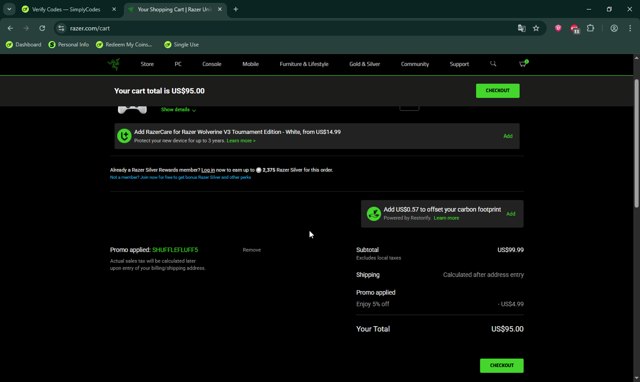640x382 pixels.
Task: Click the page vertical scrollbar thumb
Action: pos(636,143)
